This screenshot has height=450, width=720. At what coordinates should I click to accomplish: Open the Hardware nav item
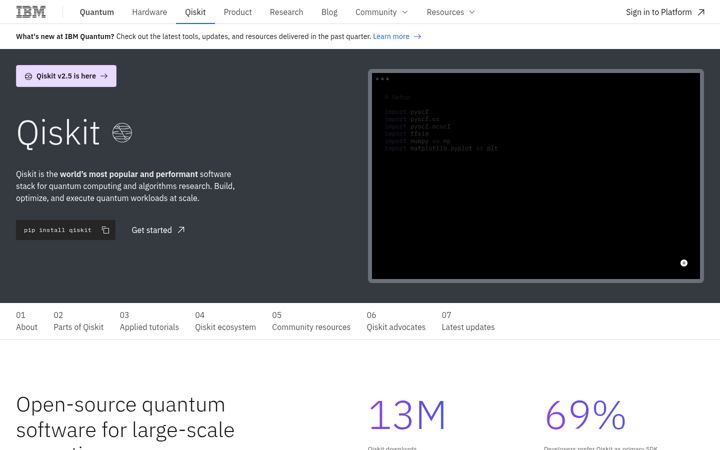[150, 12]
